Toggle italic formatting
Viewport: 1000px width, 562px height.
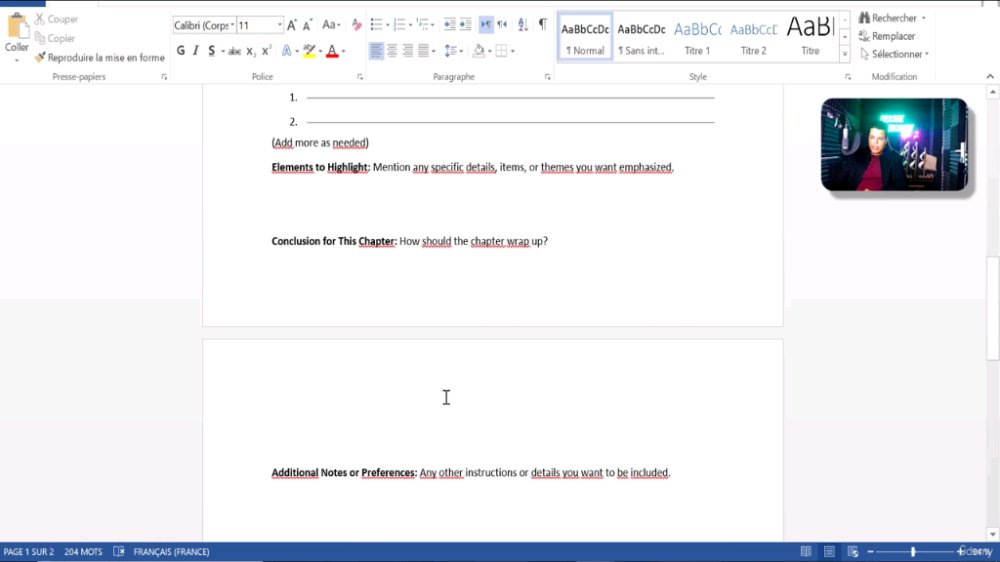196,50
